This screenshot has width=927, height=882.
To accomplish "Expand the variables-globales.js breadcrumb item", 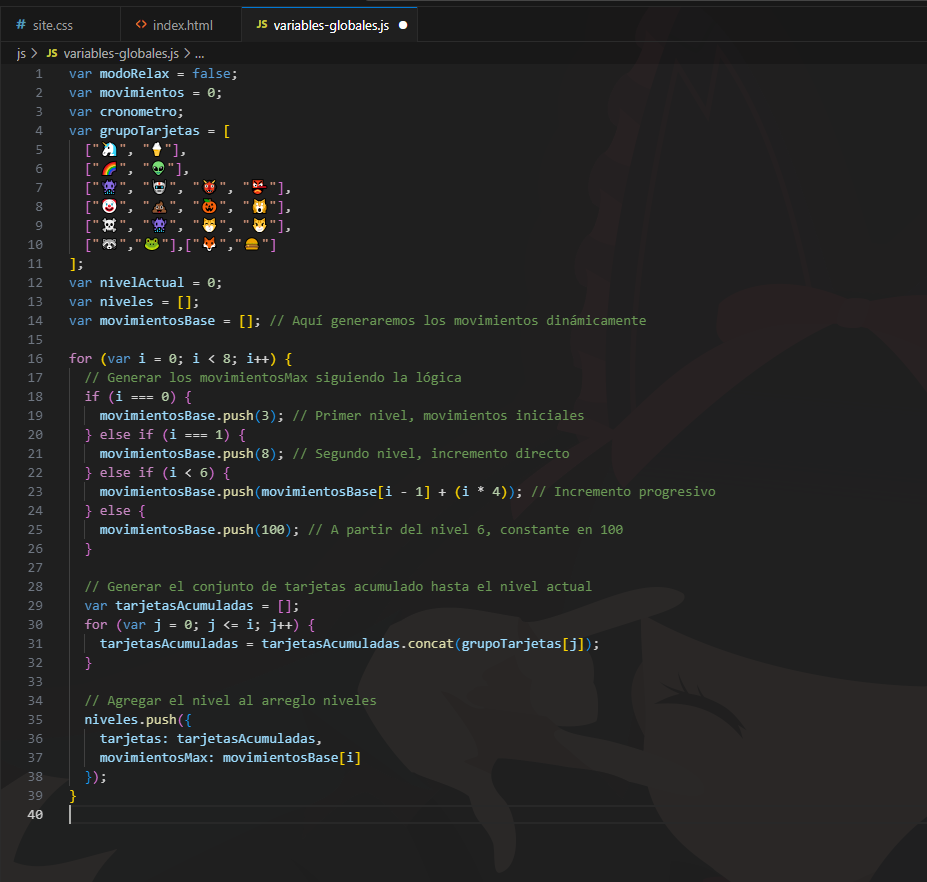I will click(120, 54).
